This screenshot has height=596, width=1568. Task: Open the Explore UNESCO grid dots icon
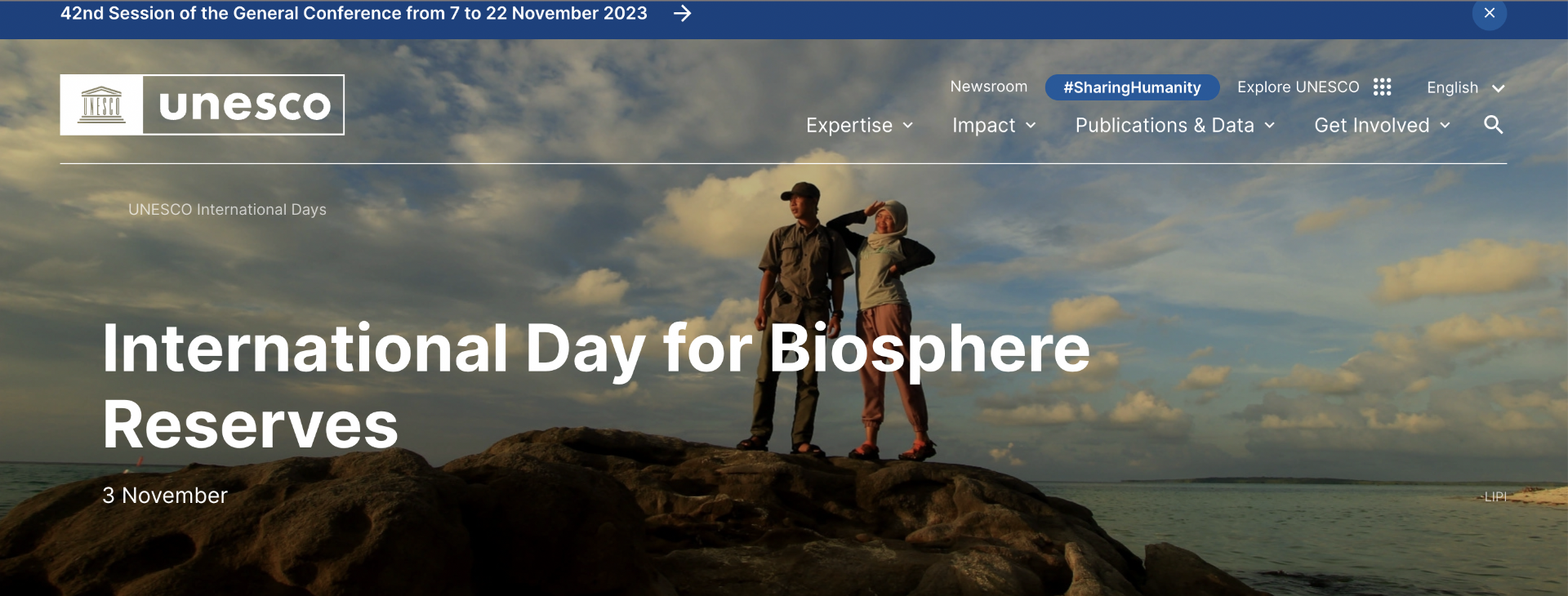1382,87
